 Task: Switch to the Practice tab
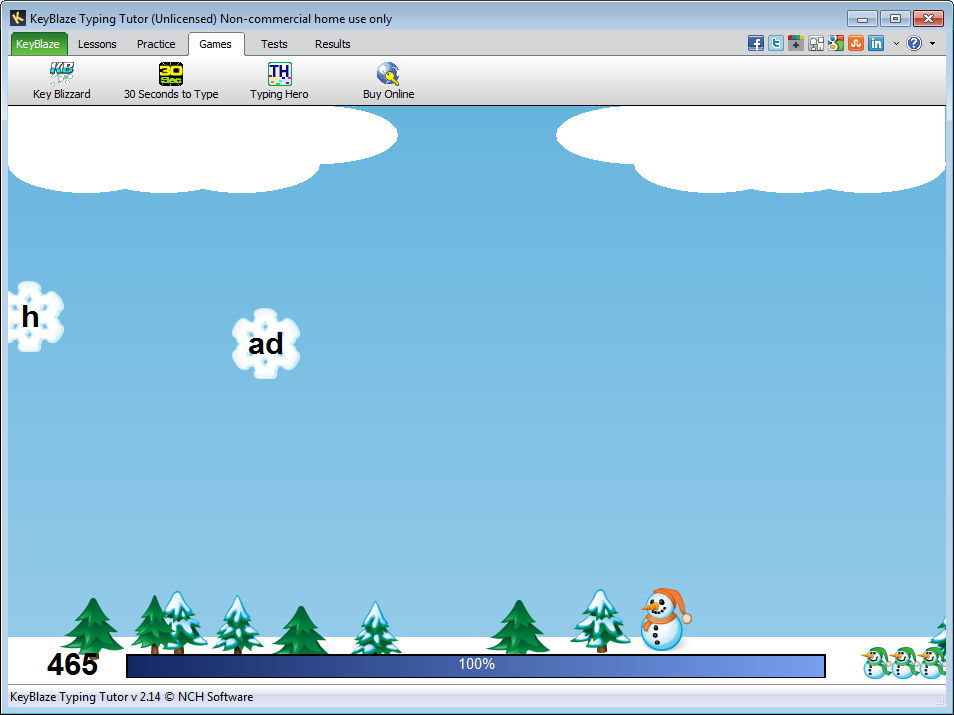(x=156, y=44)
